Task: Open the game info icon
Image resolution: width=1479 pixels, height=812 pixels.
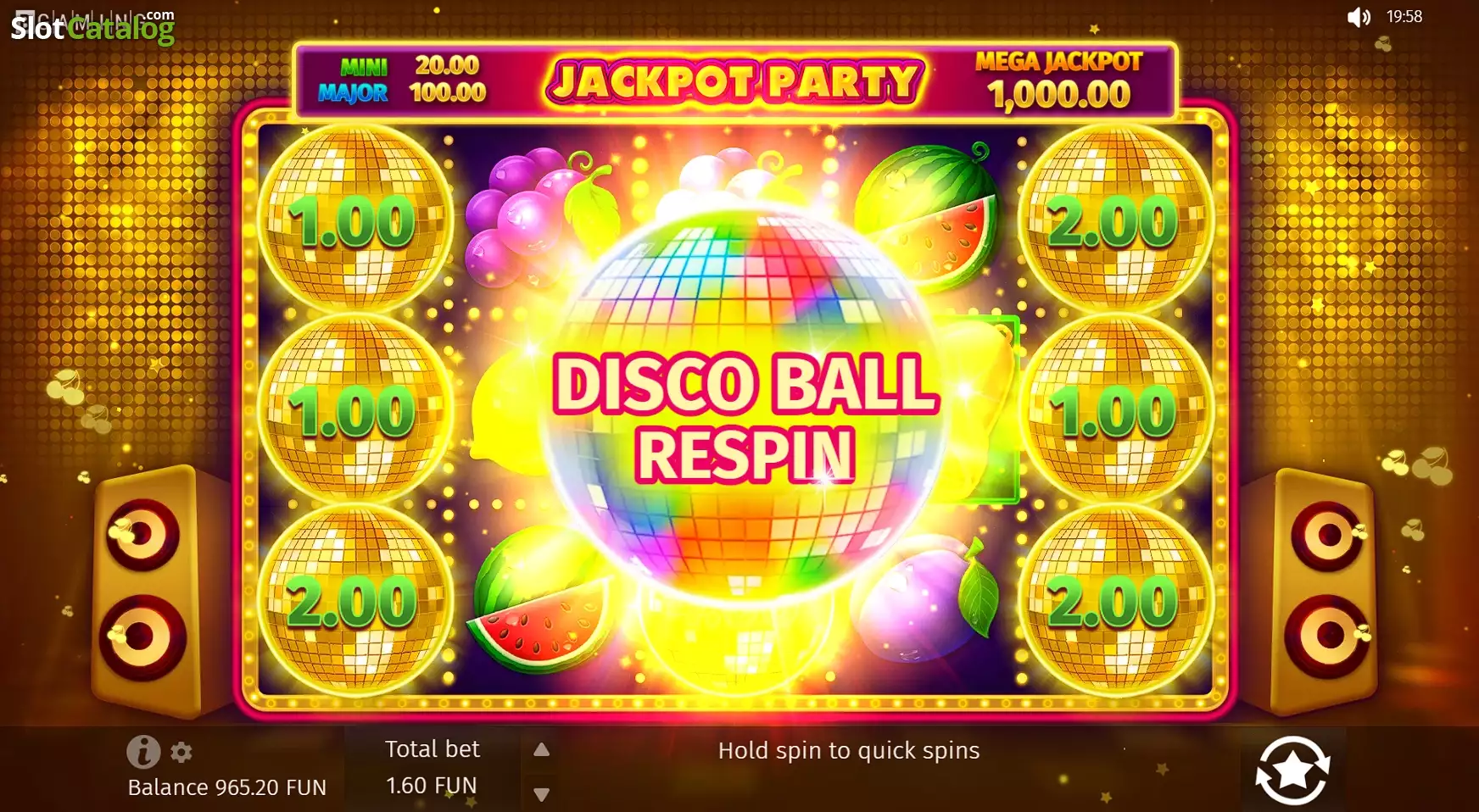Action: coord(143,751)
